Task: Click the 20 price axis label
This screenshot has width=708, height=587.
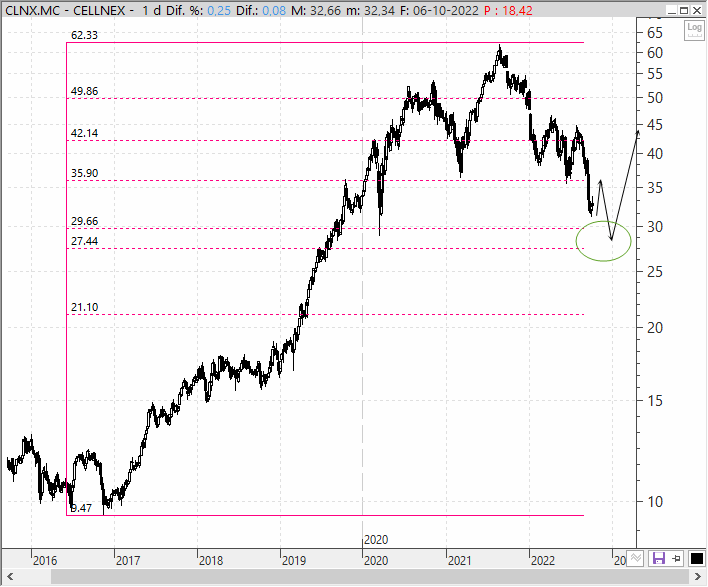Action: 655,328
